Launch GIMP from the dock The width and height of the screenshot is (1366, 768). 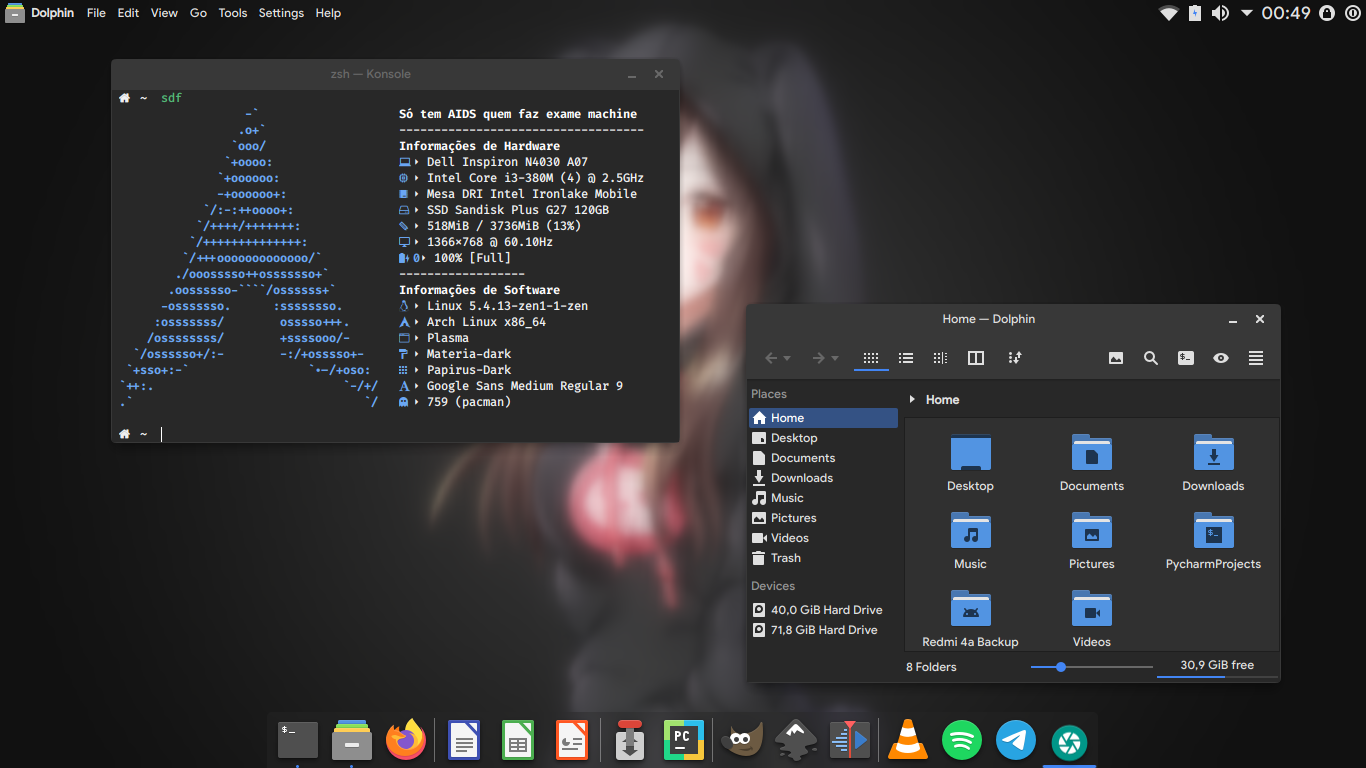click(x=742, y=741)
